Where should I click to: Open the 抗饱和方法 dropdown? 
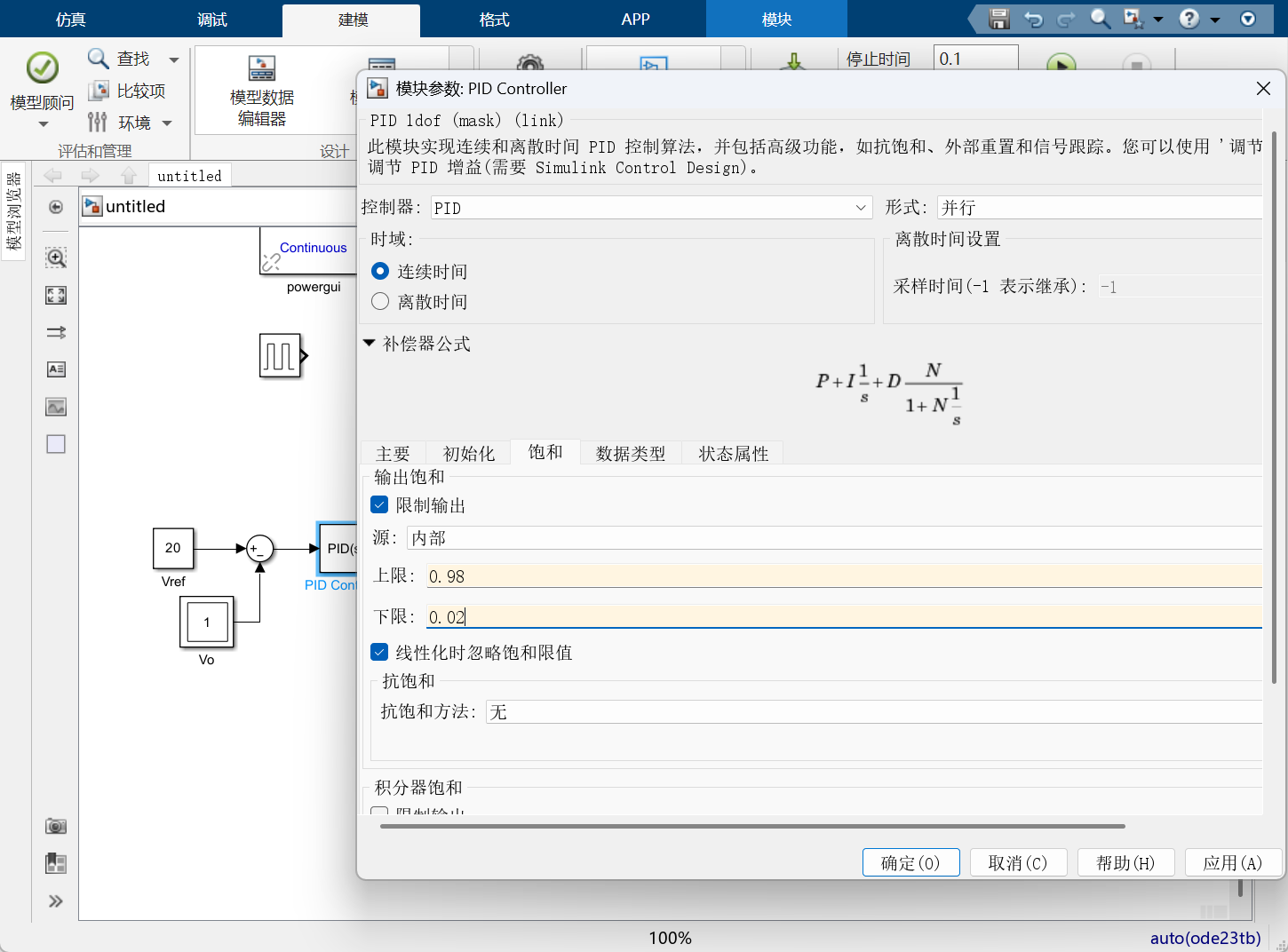874,711
